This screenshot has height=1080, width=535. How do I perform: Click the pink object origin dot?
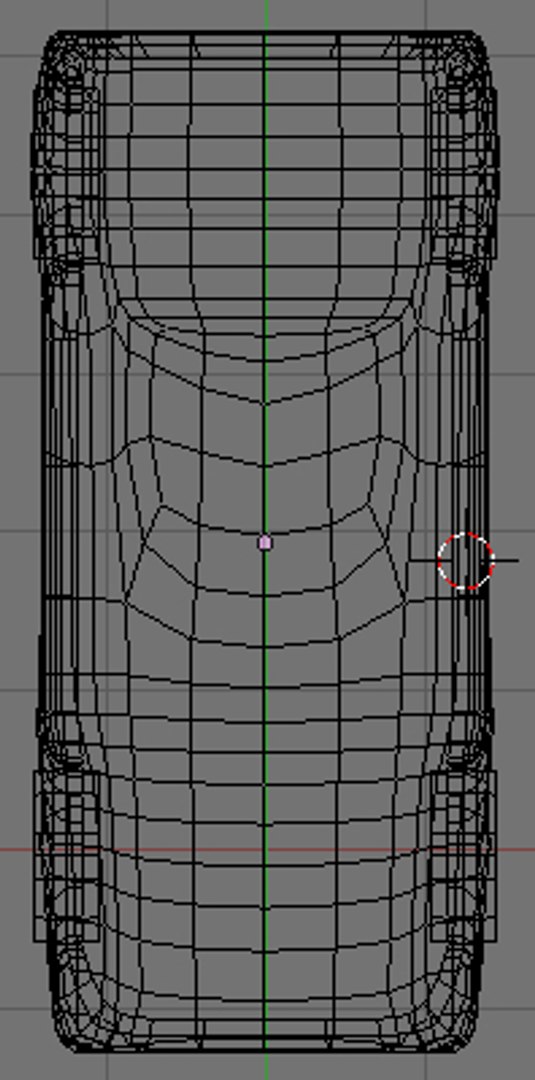[x=265, y=543]
